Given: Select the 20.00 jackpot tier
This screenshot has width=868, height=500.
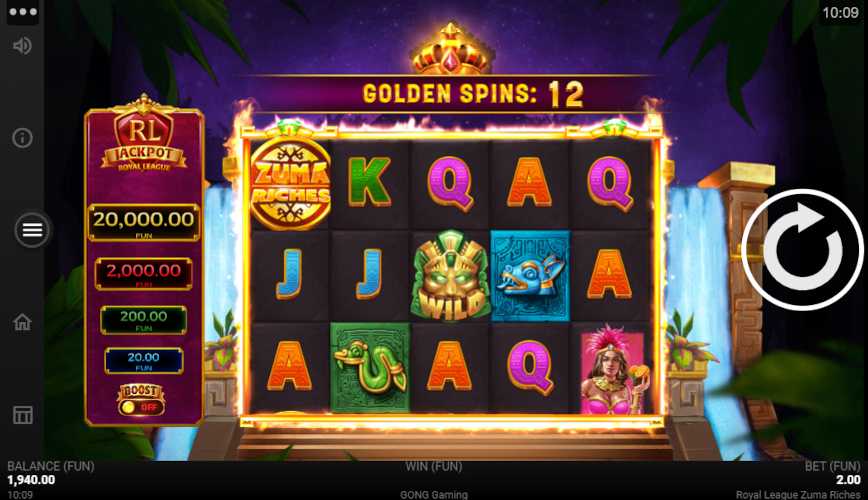Looking at the screenshot, I should point(143,360).
